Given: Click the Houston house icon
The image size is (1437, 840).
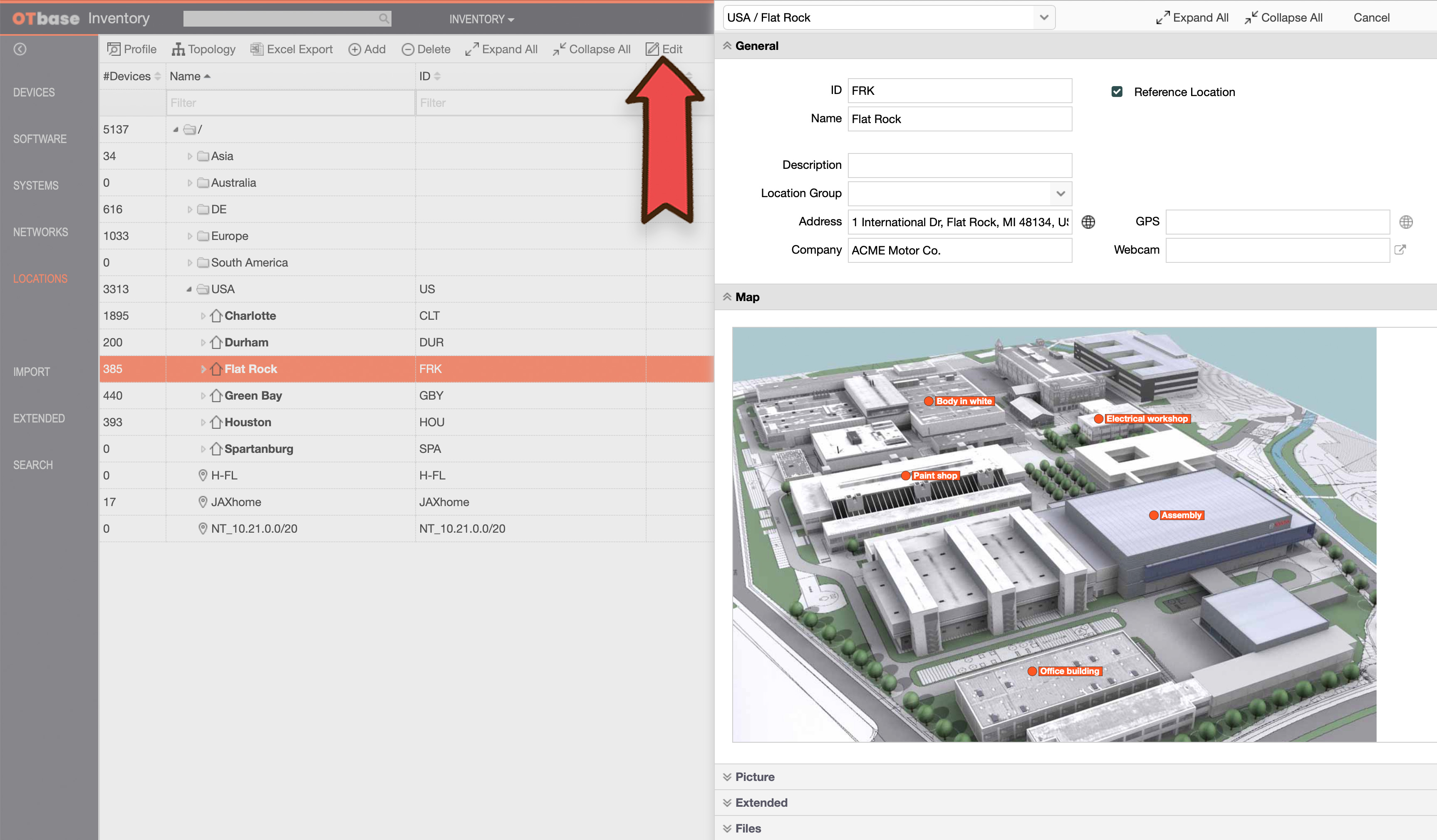Looking at the screenshot, I should pos(216,422).
